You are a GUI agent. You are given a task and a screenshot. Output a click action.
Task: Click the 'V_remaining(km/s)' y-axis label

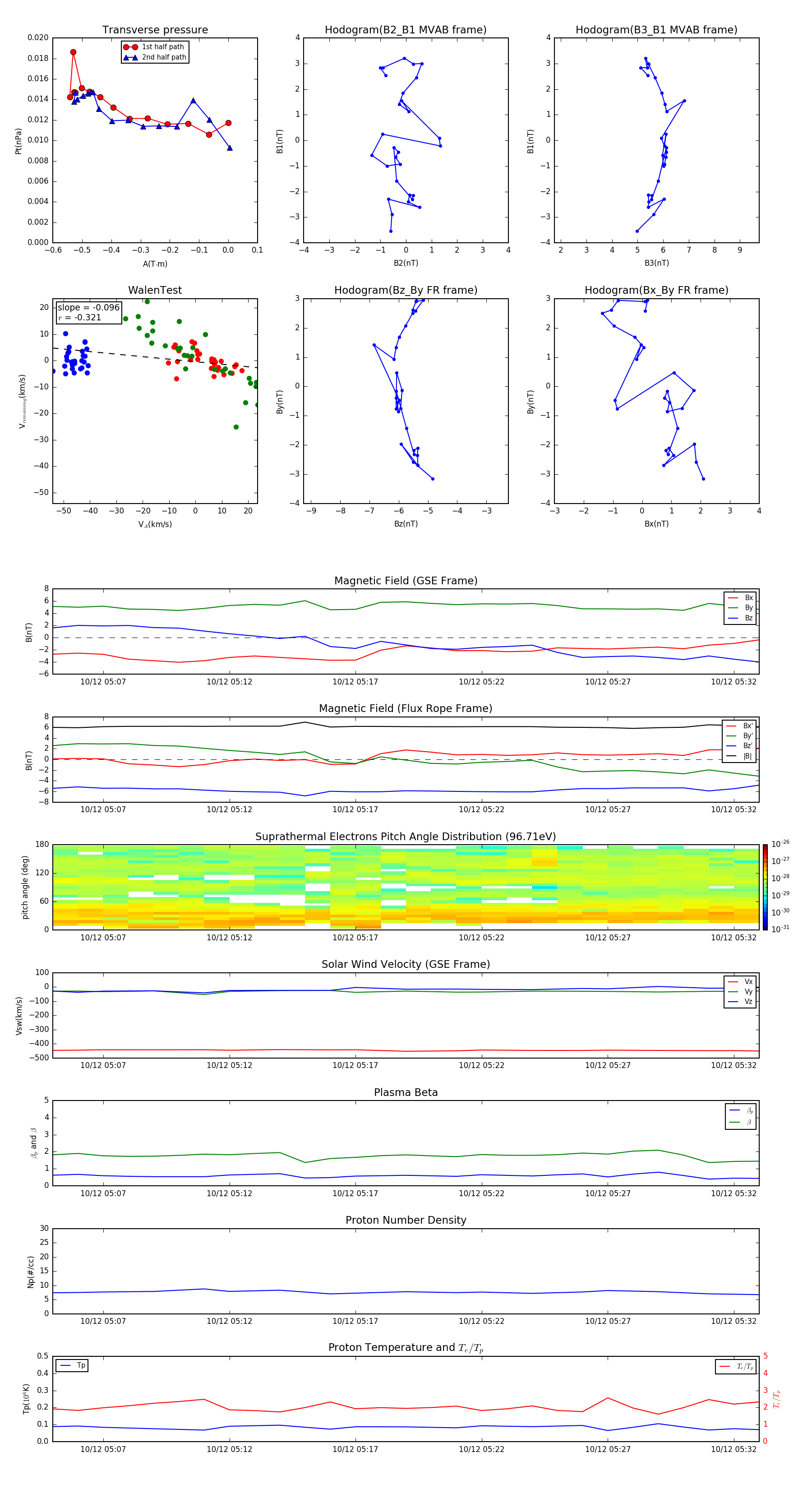pos(22,401)
